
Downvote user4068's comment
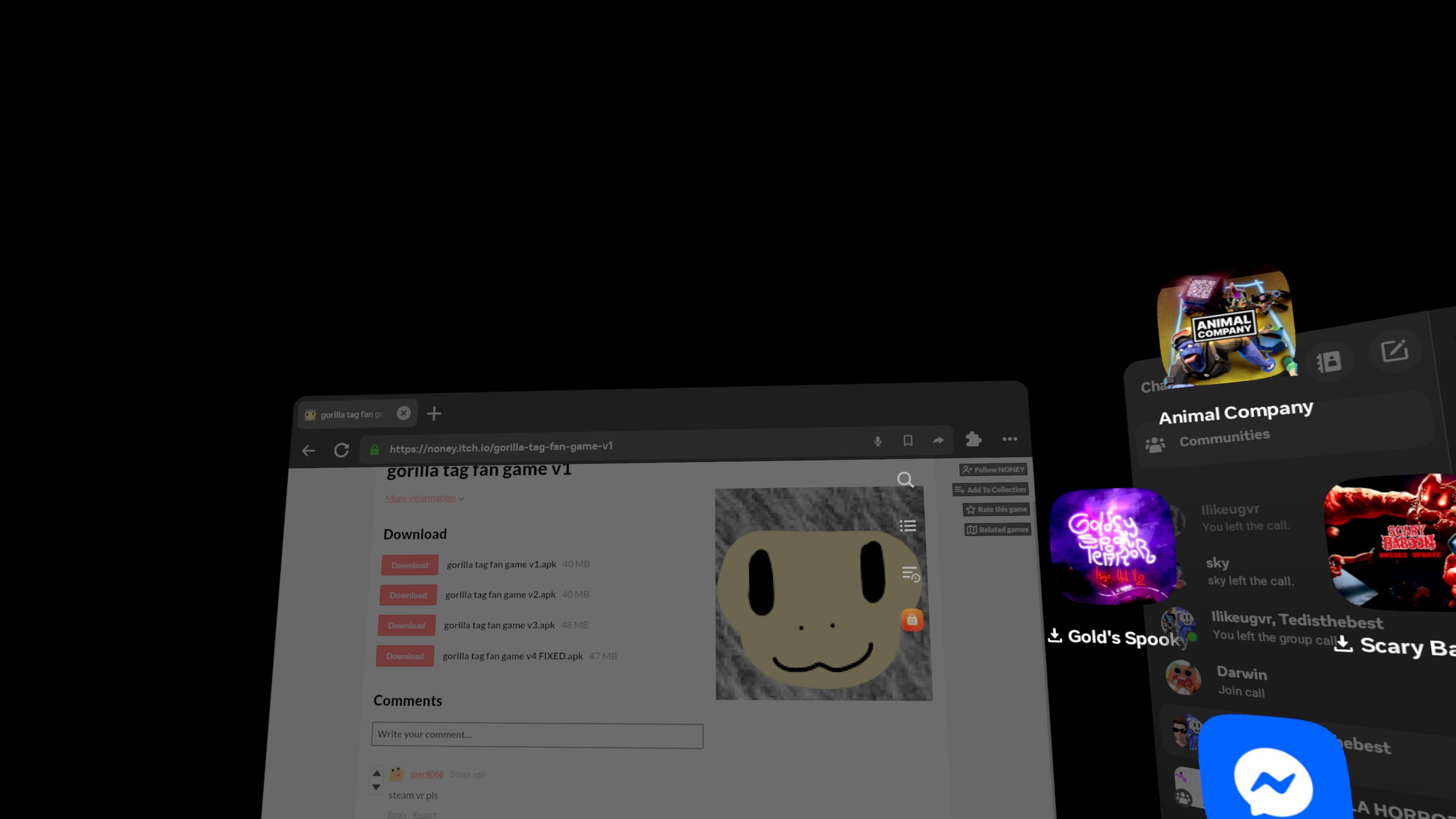click(x=376, y=787)
